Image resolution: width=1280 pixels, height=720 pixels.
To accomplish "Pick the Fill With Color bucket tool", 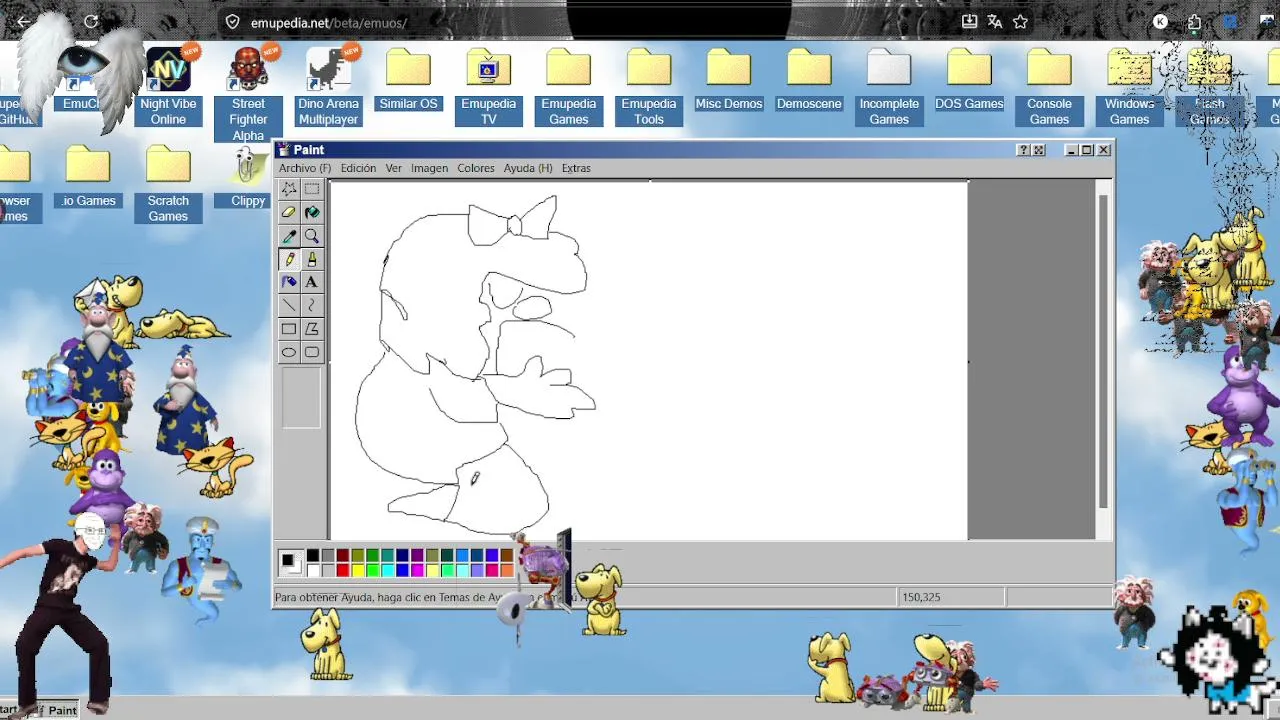I will coord(312,212).
